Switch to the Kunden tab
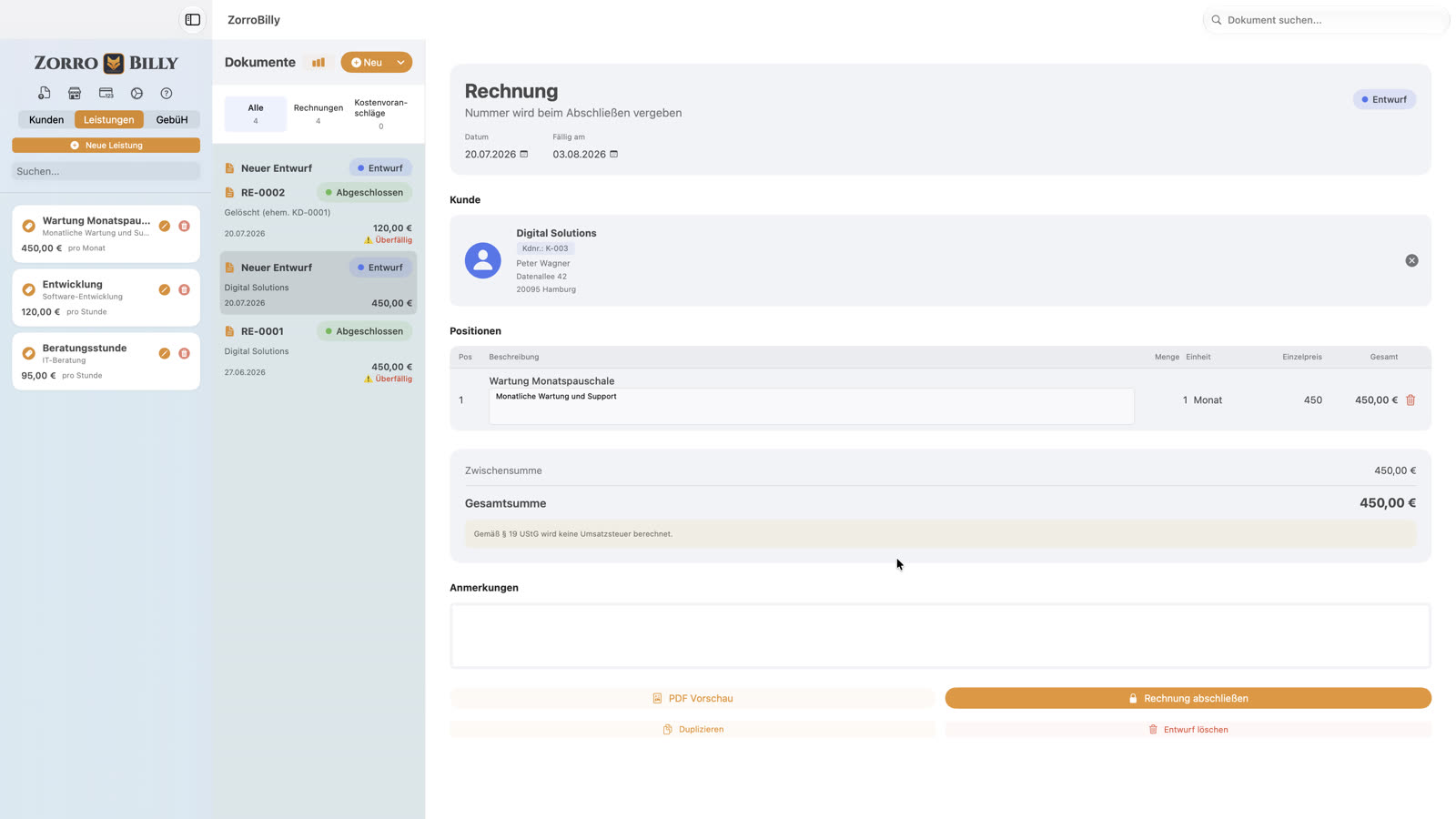The image size is (1456, 819). click(x=46, y=119)
